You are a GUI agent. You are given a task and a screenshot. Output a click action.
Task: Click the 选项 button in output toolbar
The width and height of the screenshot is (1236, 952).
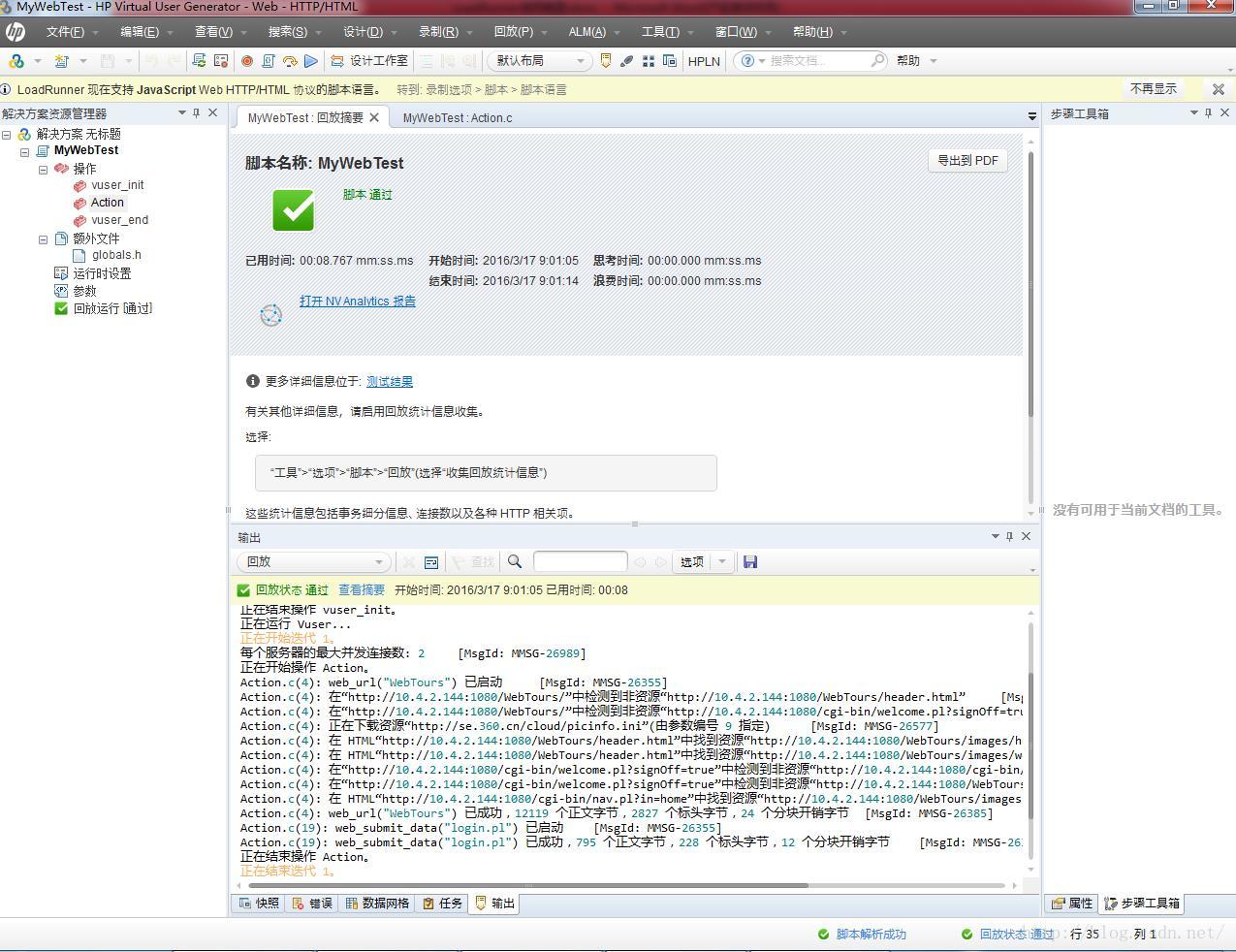(x=692, y=562)
